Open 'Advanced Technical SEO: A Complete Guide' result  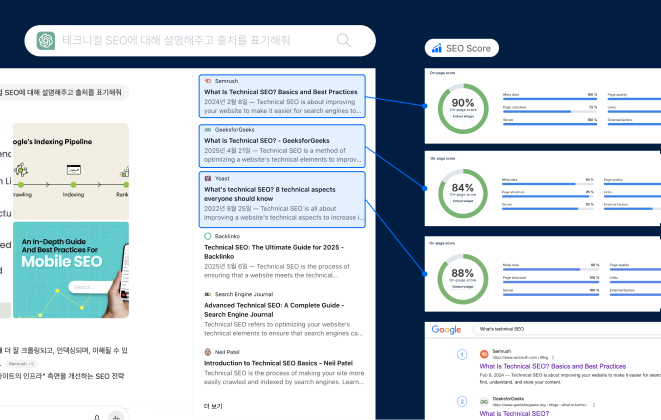coord(274,310)
